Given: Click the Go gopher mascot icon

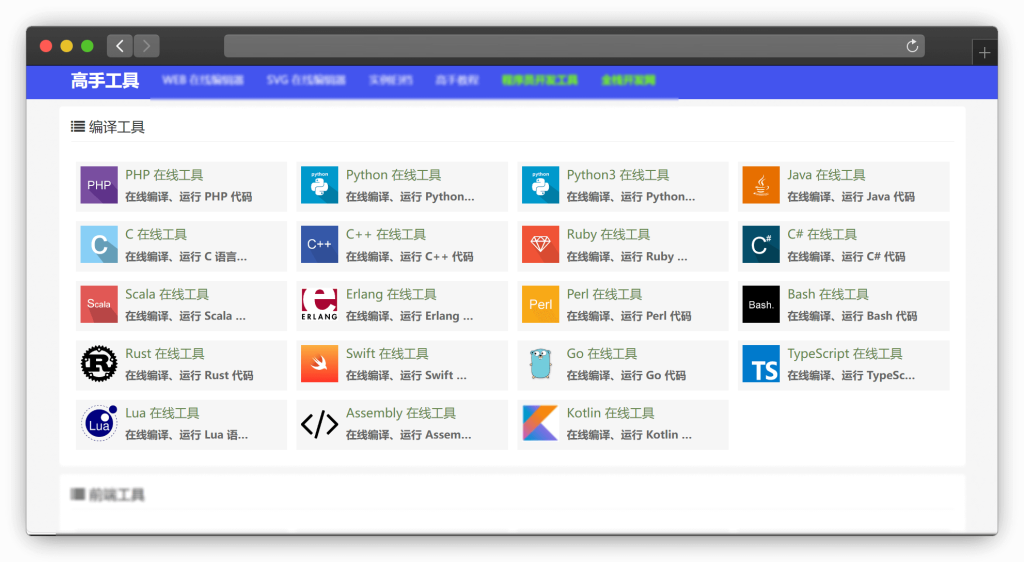Looking at the screenshot, I should pos(541,363).
